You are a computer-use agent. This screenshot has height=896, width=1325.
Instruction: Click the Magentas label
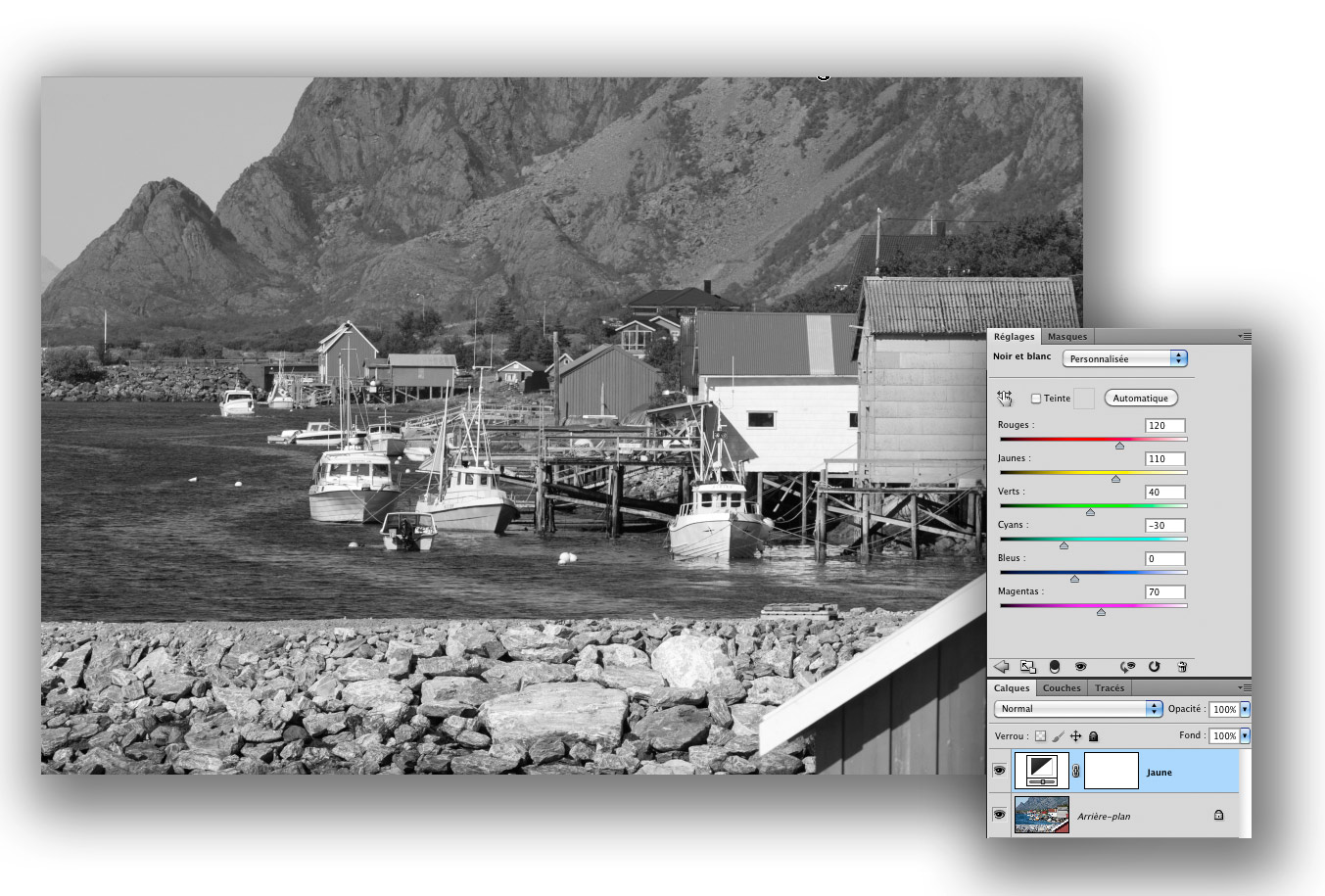coord(1020,591)
